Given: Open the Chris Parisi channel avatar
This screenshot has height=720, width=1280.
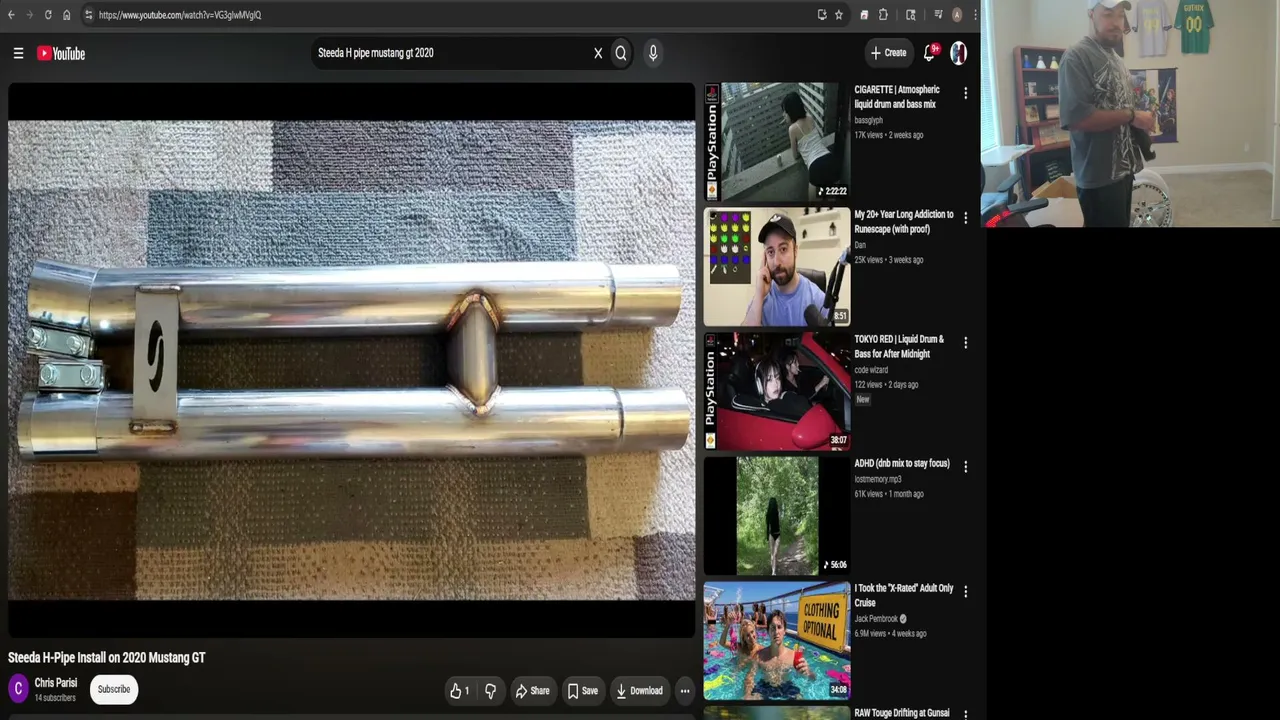Looking at the screenshot, I should pos(18,689).
